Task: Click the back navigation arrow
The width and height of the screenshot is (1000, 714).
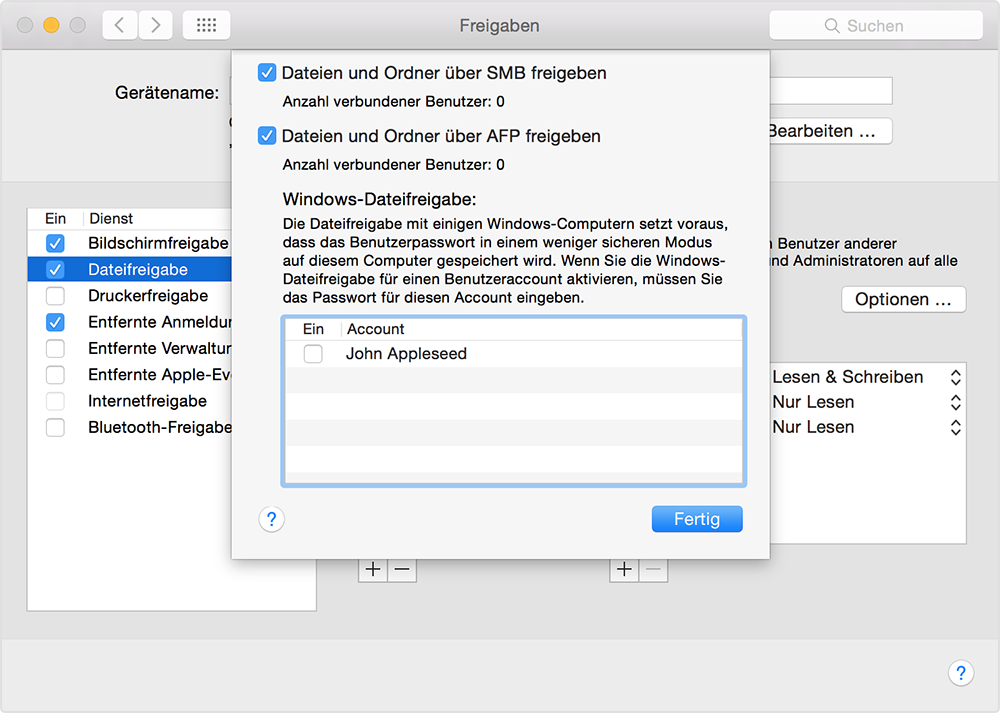Action: point(120,26)
